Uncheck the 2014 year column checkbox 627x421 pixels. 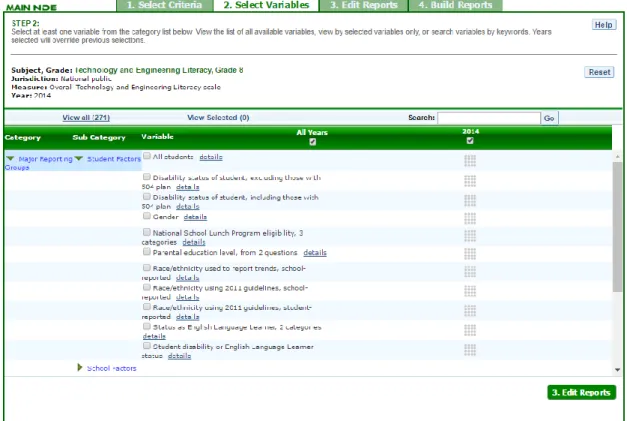pyautogui.click(x=470, y=141)
